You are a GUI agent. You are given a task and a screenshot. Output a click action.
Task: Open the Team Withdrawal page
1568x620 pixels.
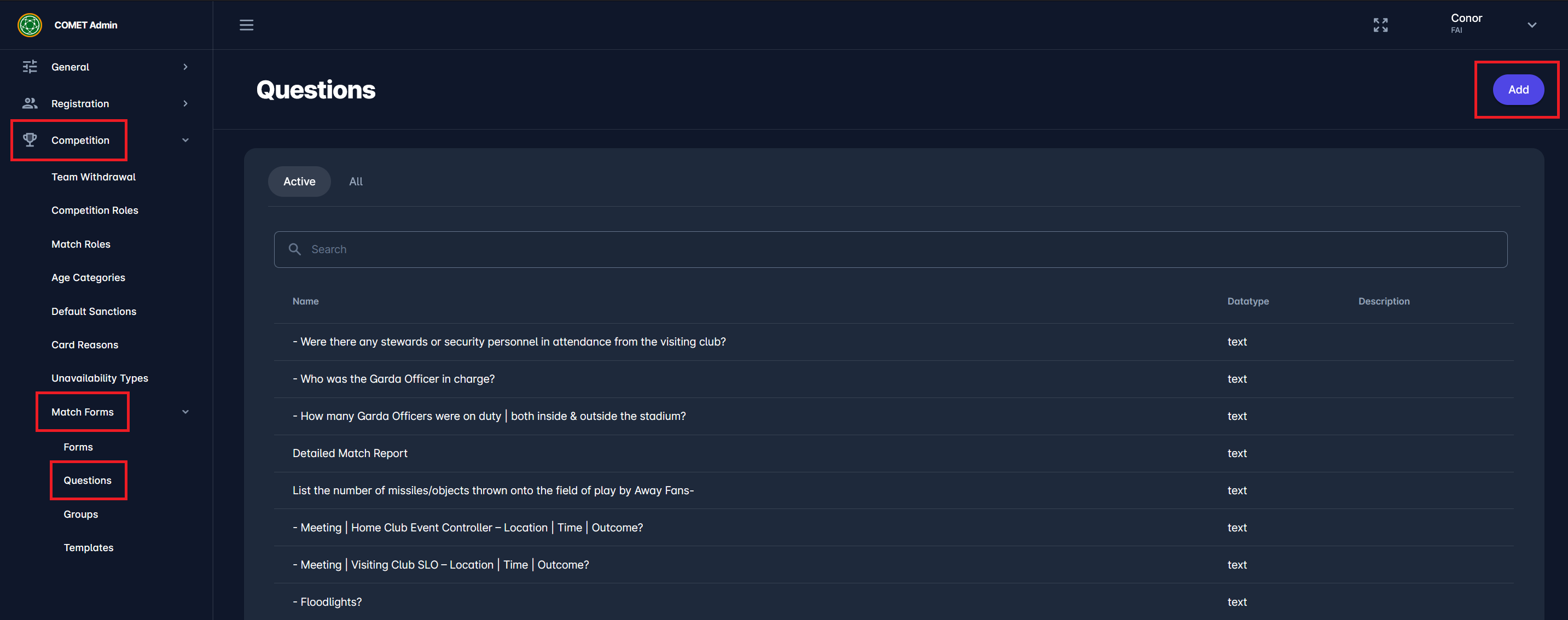[93, 177]
